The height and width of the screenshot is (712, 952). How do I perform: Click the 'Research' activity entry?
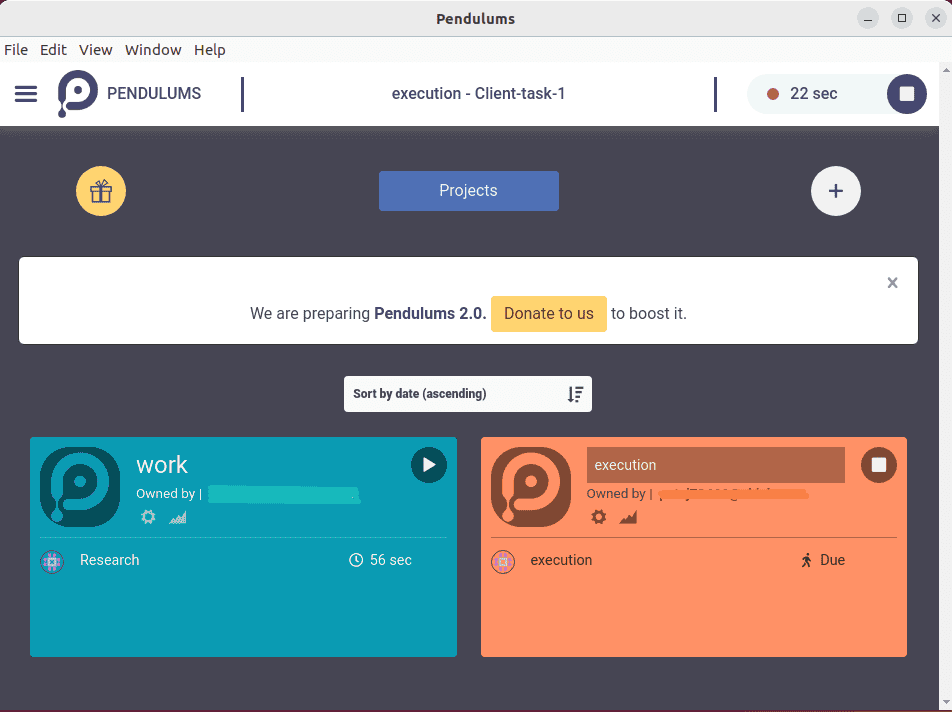tap(110, 560)
